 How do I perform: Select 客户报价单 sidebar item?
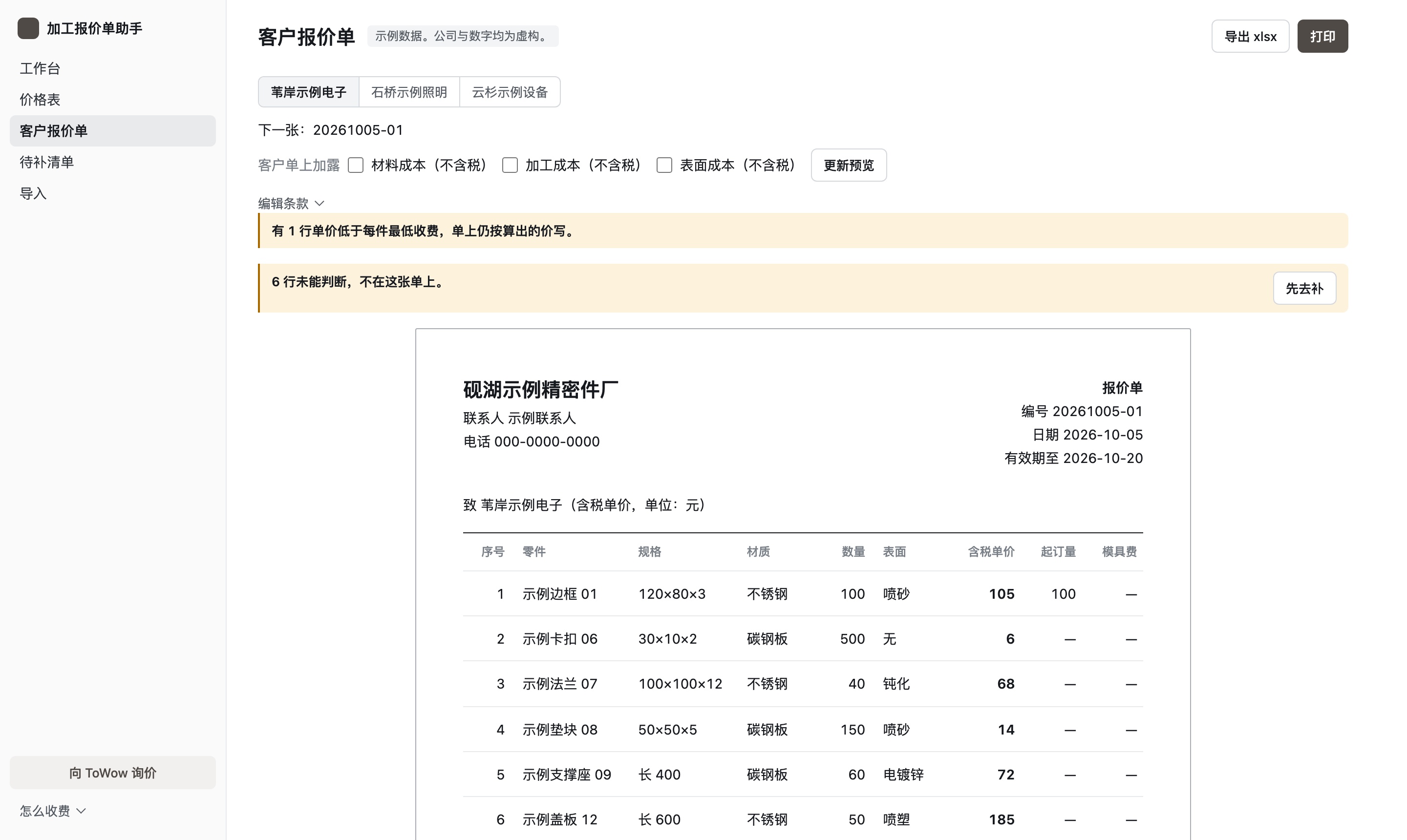[113, 131]
